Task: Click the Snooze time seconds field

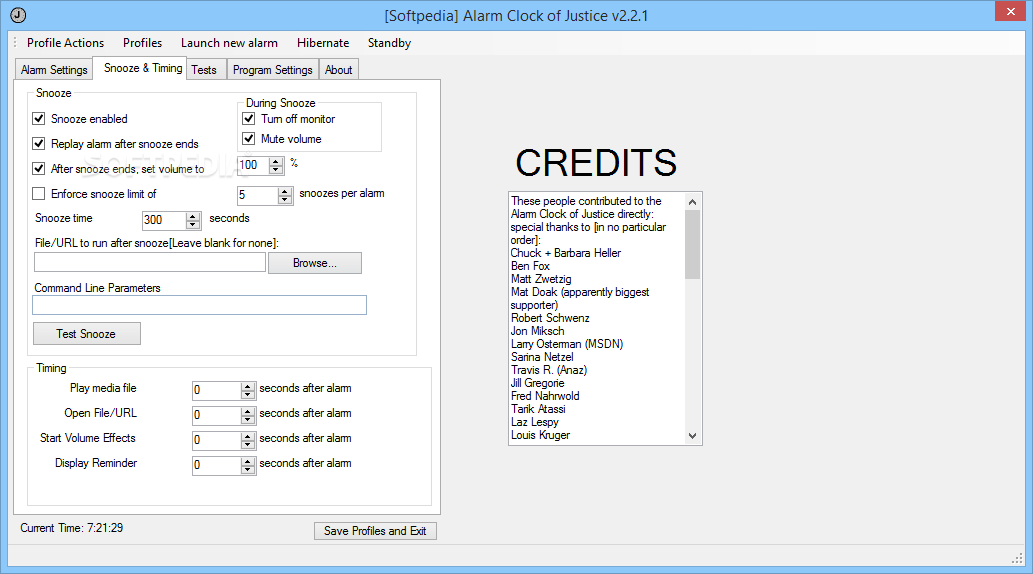Action: coord(164,220)
